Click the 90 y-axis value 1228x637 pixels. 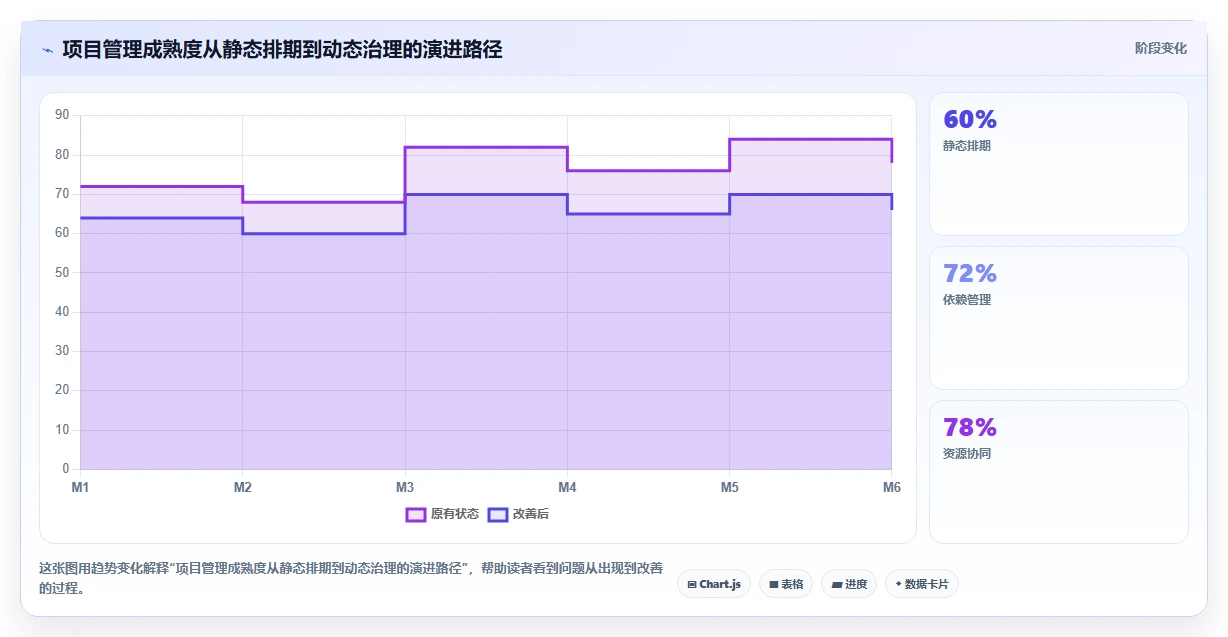pyautogui.click(x=62, y=115)
